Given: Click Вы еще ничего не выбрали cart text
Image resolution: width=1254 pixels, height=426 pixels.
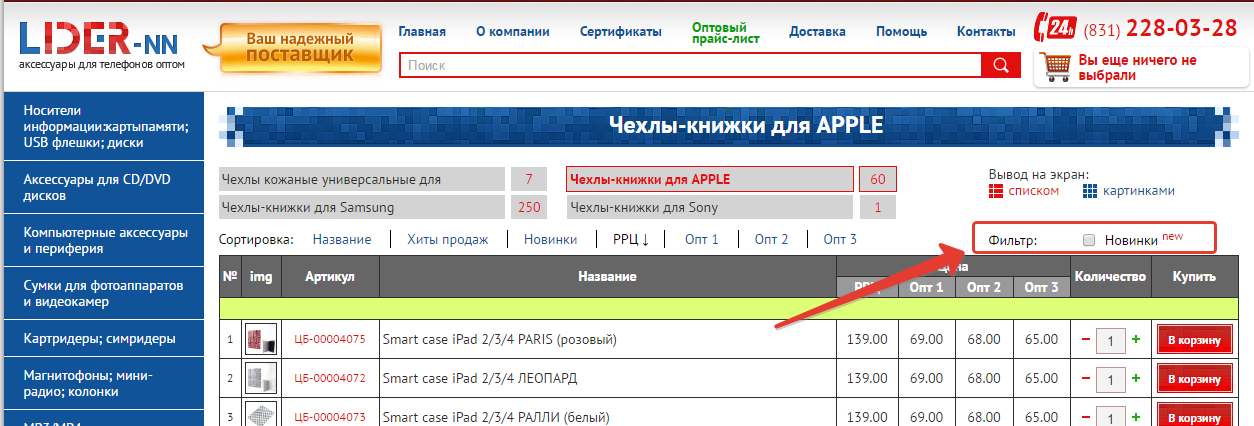Looking at the screenshot, I should click(x=1137, y=67).
